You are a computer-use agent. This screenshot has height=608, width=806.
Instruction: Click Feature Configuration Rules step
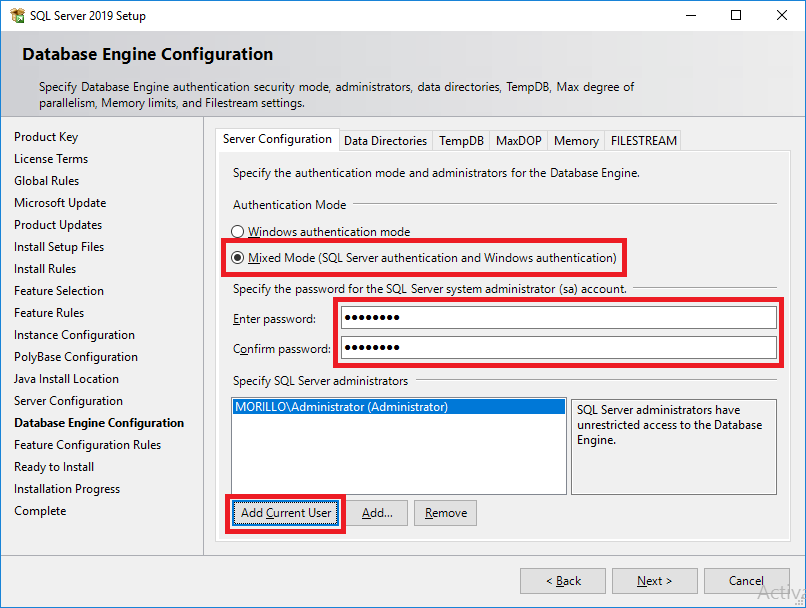point(87,445)
